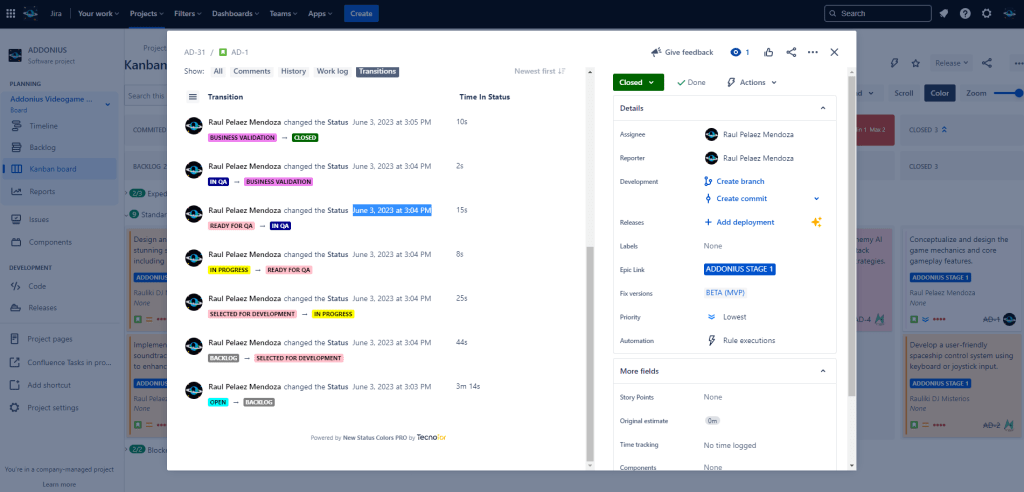Open the three-dots more actions menu
Image resolution: width=1024 pixels, height=492 pixels.
click(812, 52)
